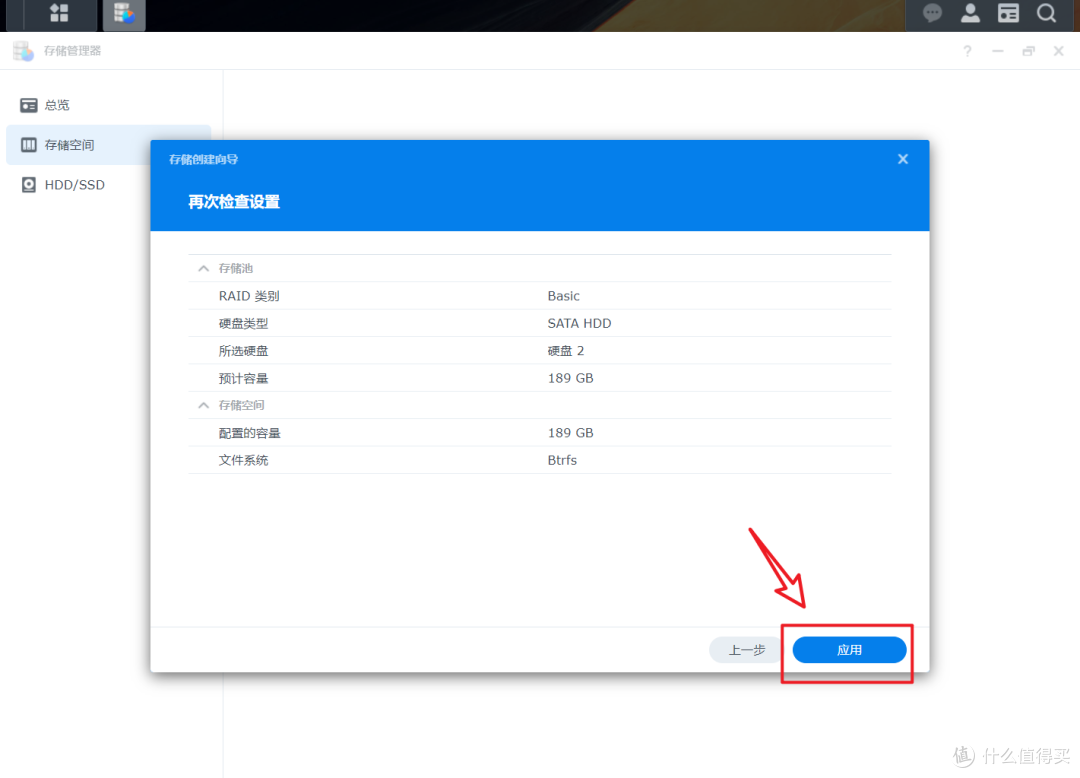
Task: Click the Storage Manager title bar icon
Action: (x=22, y=50)
